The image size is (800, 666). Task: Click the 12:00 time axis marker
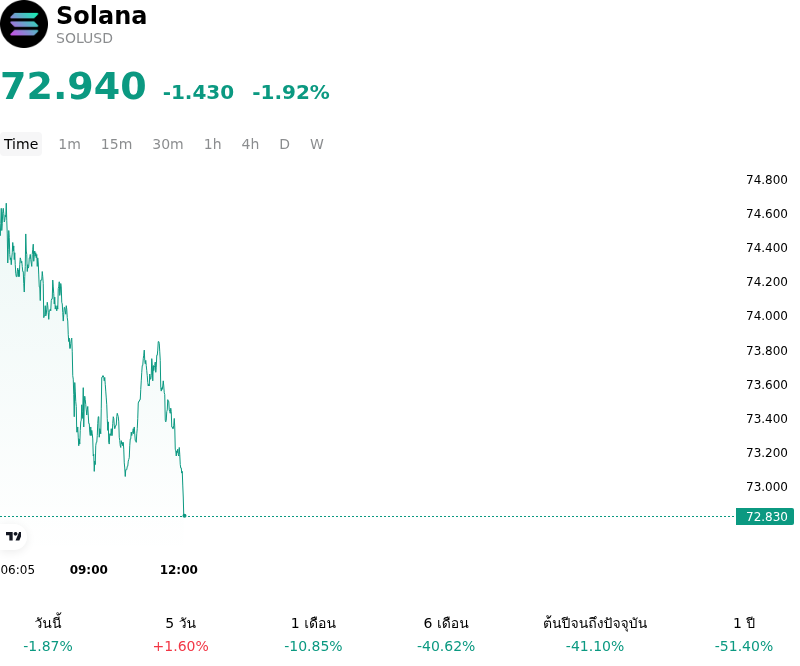pyautogui.click(x=179, y=570)
